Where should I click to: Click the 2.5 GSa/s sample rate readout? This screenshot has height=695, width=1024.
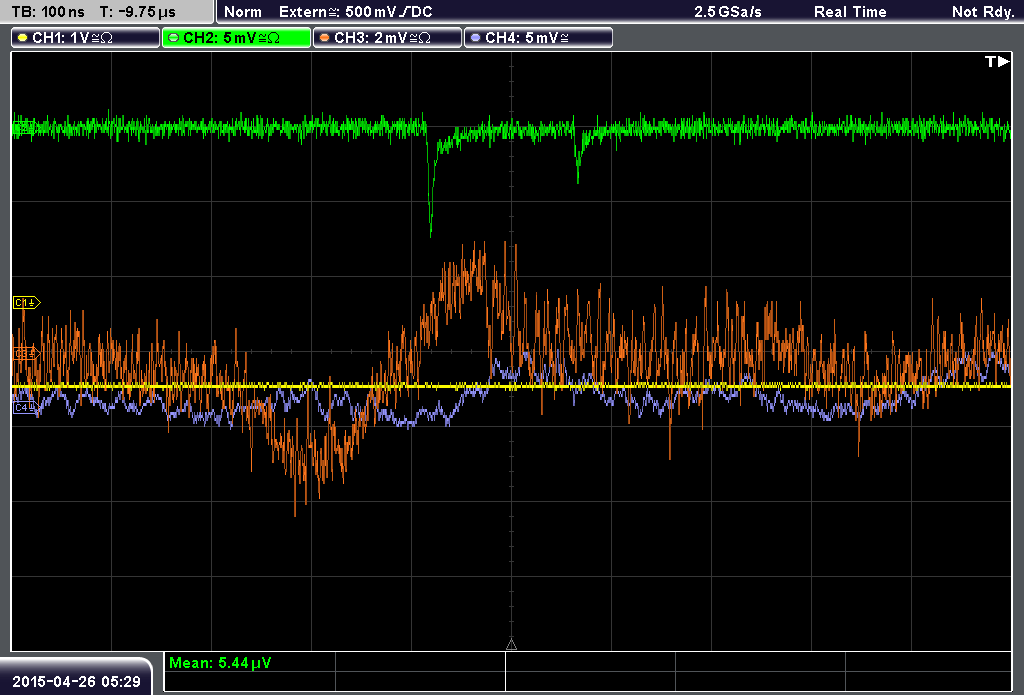click(x=728, y=12)
